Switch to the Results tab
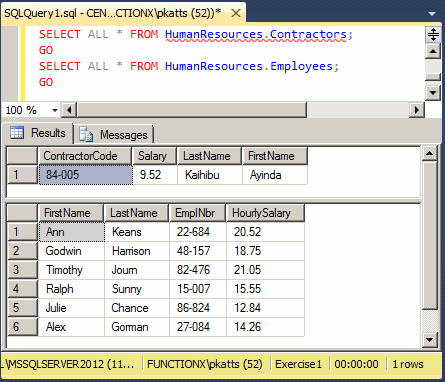The image size is (445, 382). click(37, 133)
